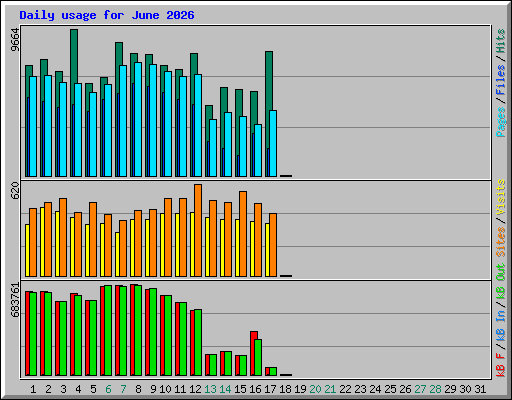The height and width of the screenshot is (400, 512).
Task: Click the 9664 axis value
Action: [15, 40]
